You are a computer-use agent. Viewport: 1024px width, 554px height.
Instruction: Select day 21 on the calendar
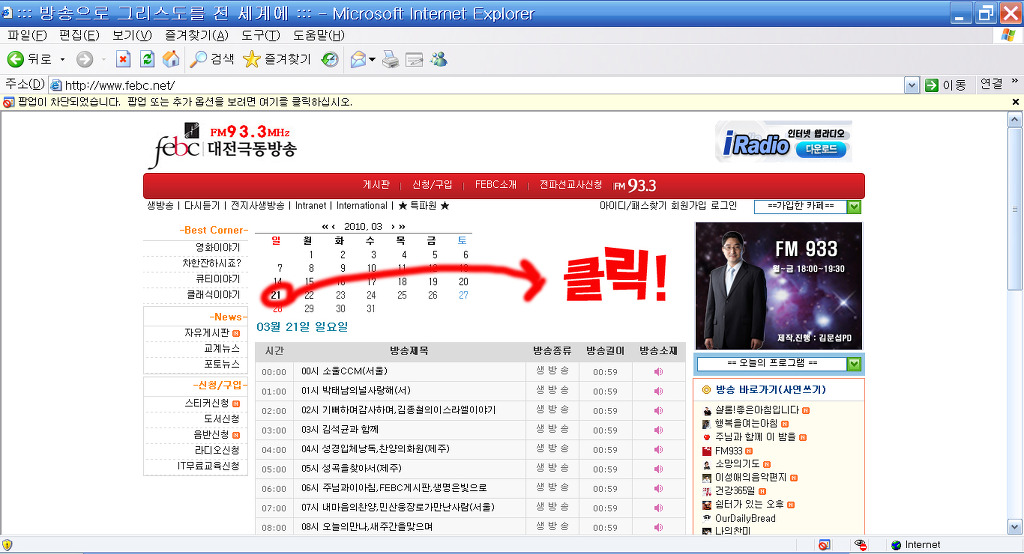(277, 295)
